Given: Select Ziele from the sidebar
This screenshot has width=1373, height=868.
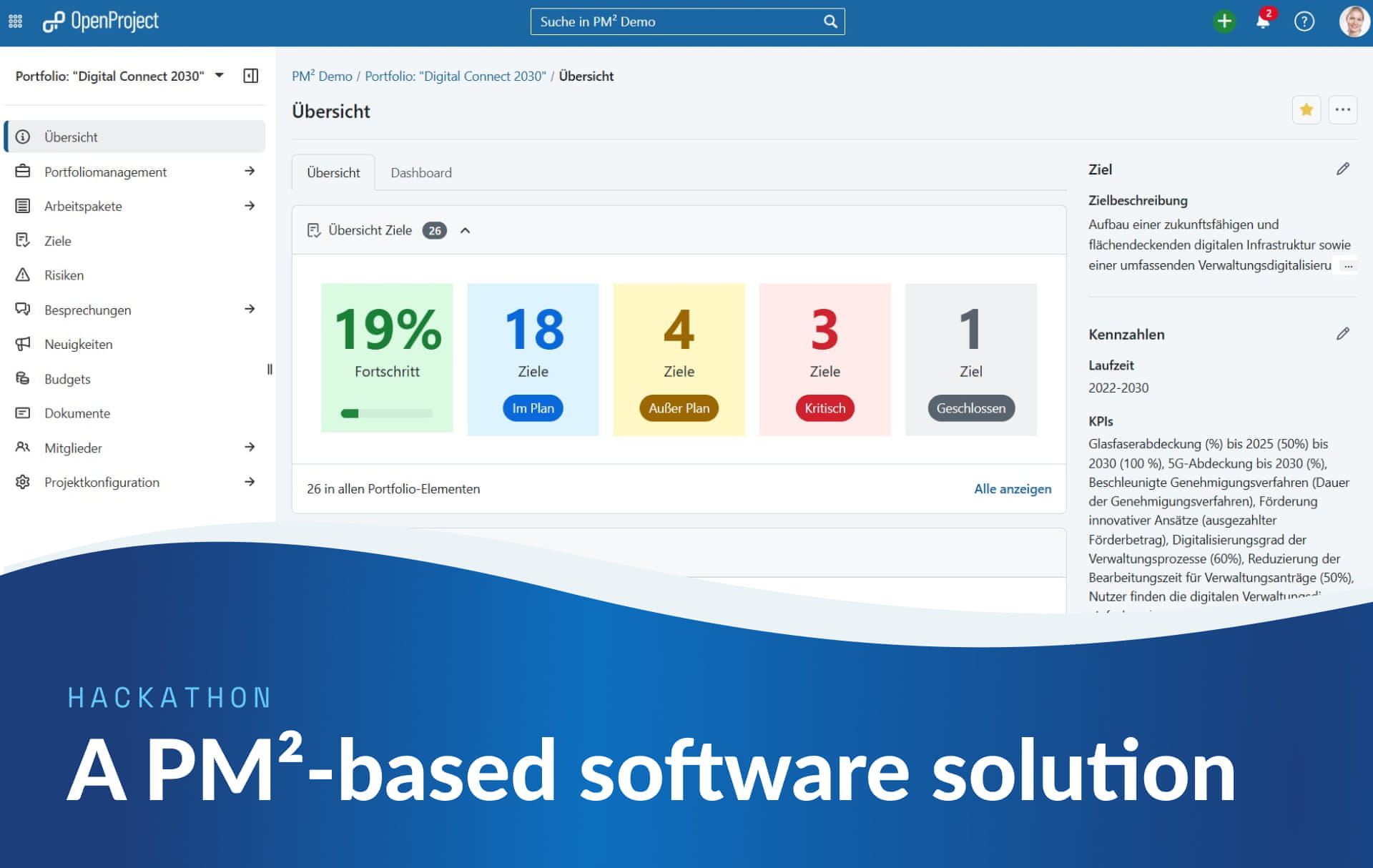Looking at the screenshot, I should coord(57,240).
